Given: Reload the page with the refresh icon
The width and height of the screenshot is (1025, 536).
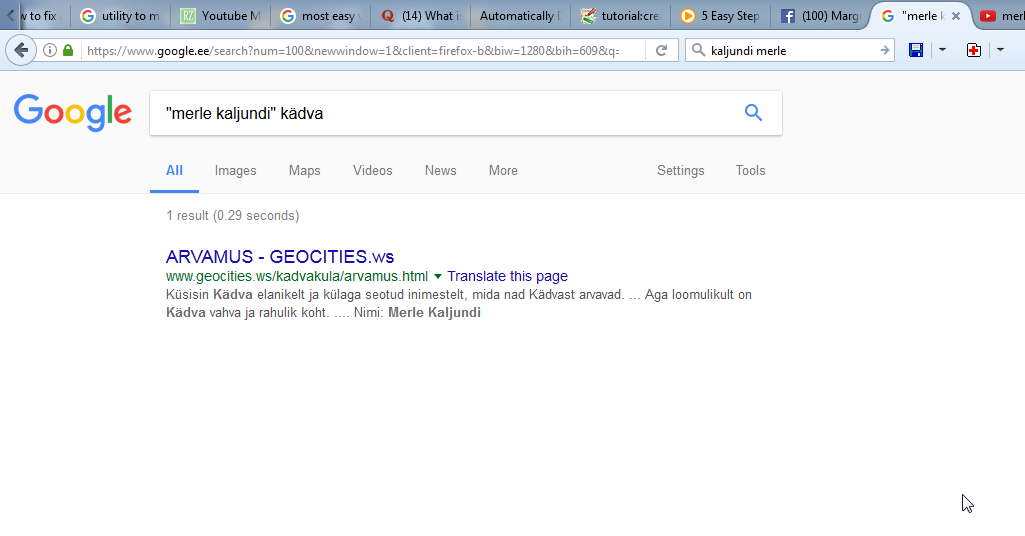Looking at the screenshot, I should (x=662, y=50).
